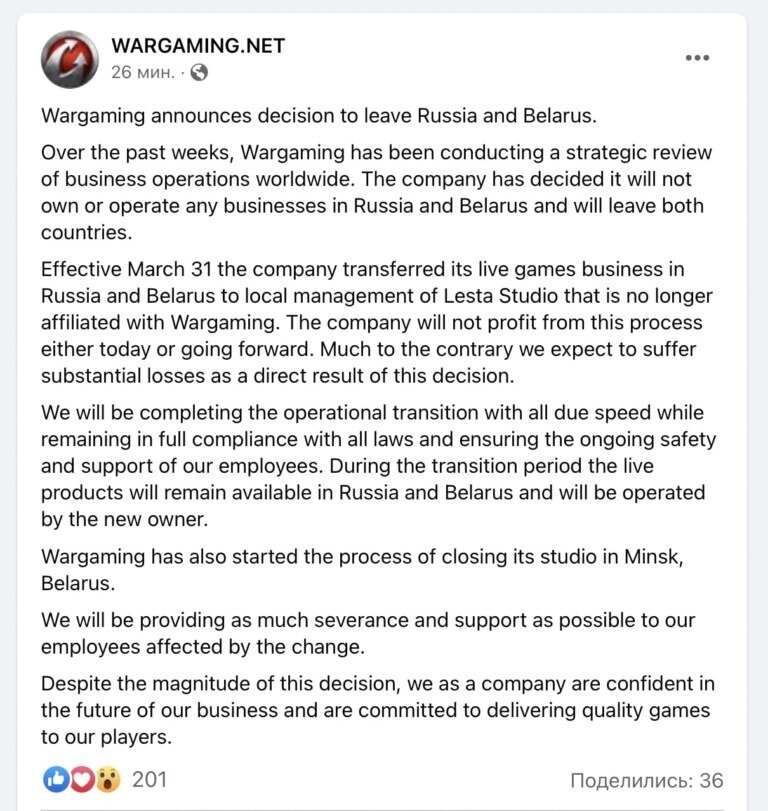Click the phrase 'by the new owner.'
Image resolution: width=768 pixels, height=811 pixels.
click(124, 519)
